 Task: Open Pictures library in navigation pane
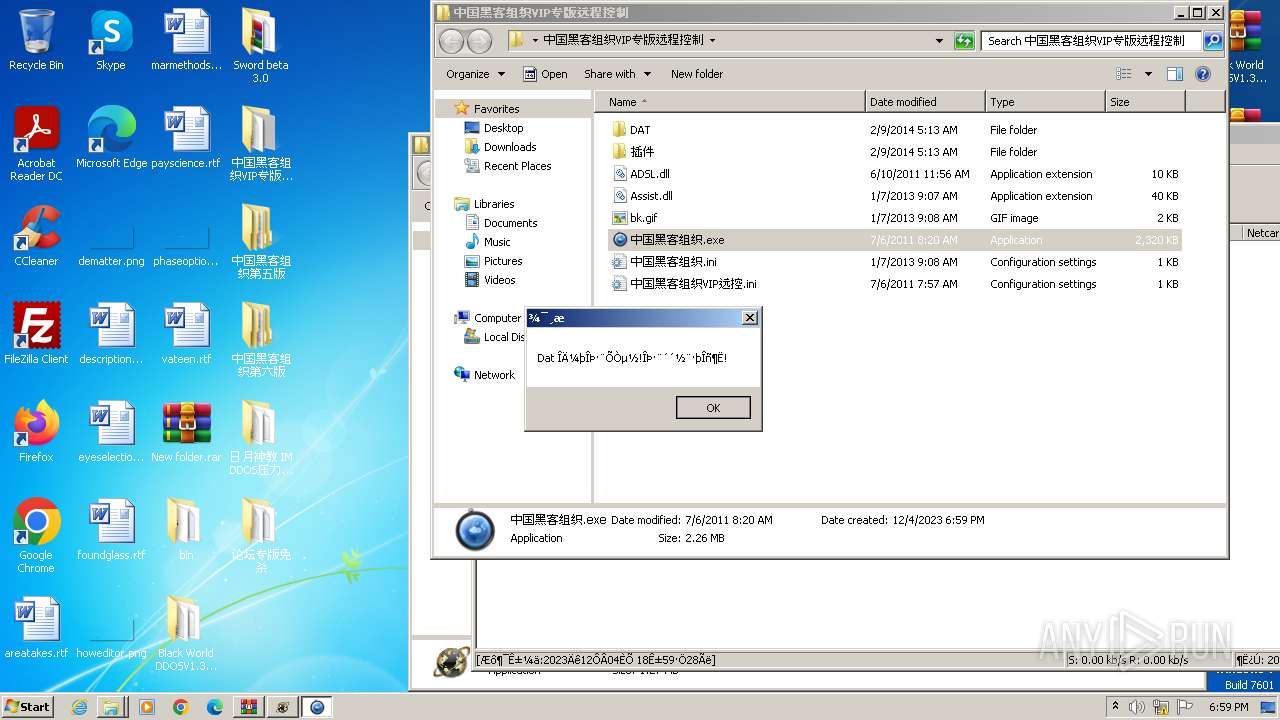point(503,261)
